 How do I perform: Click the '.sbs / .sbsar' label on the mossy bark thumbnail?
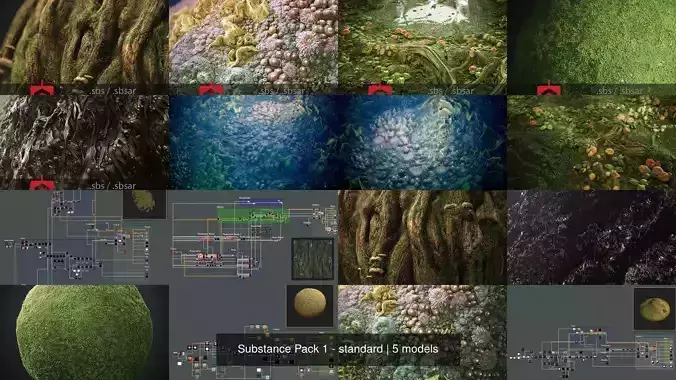click(x=113, y=91)
